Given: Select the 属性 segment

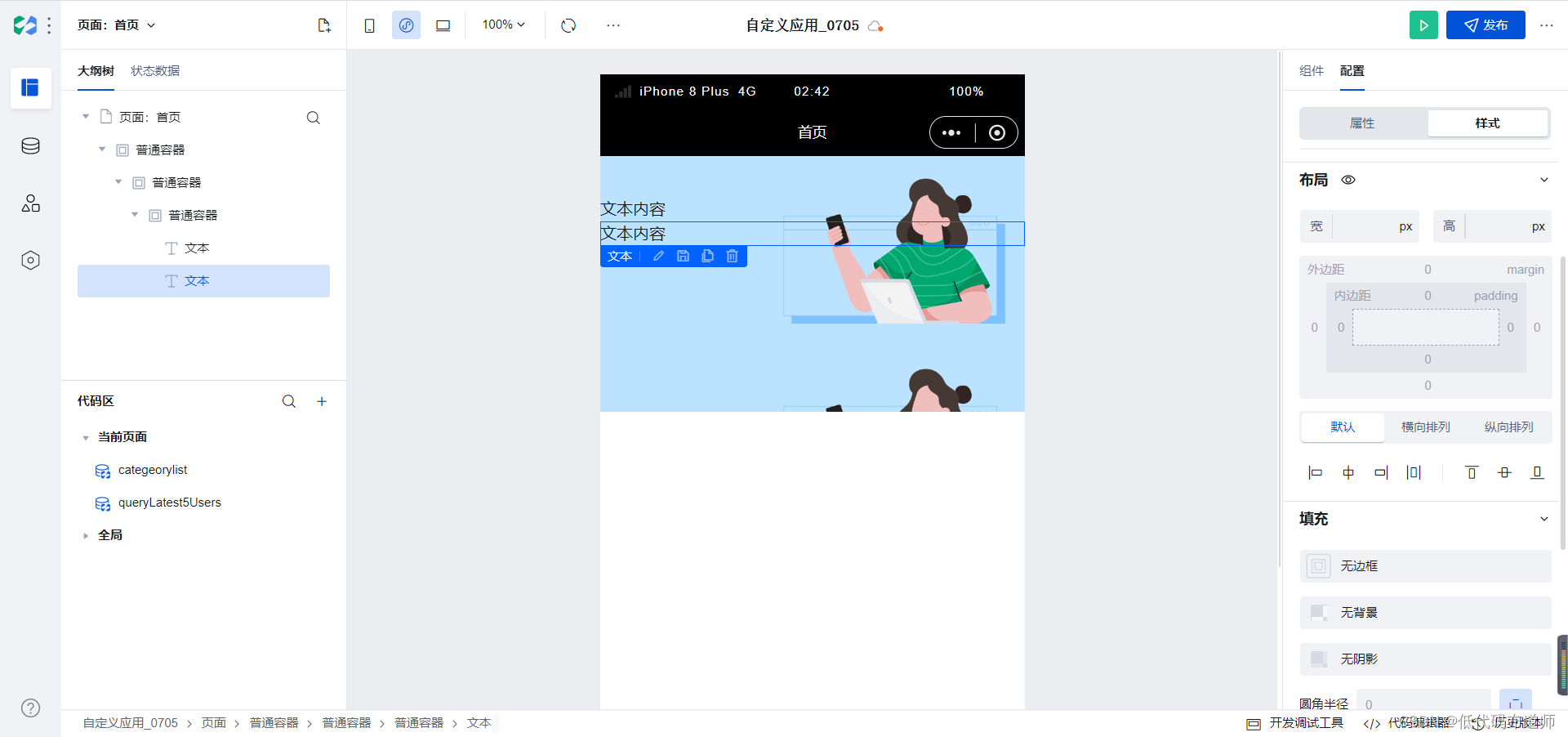Looking at the screenshot, I should tap(1362, 123).
